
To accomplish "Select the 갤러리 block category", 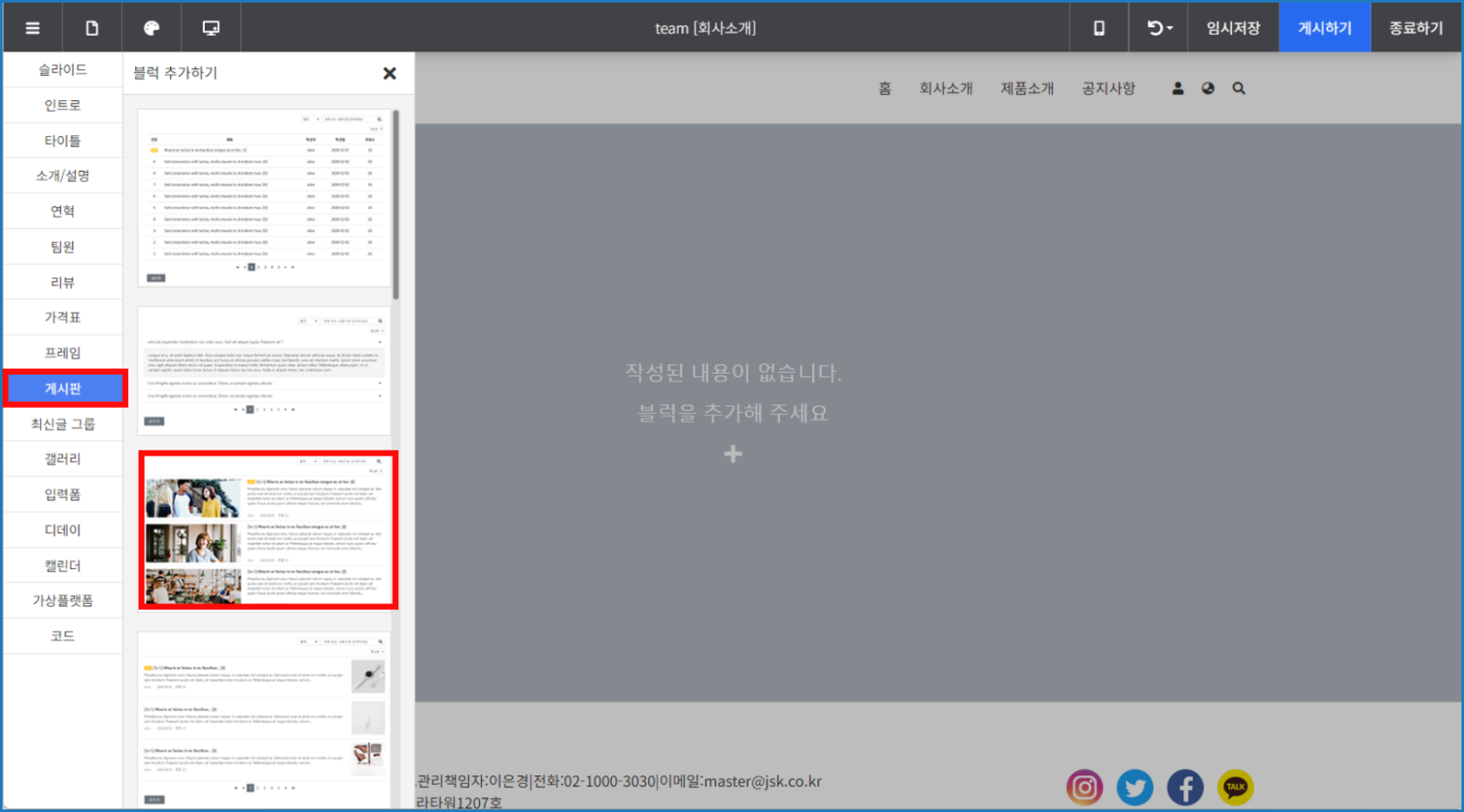I will tap(63, 459).
